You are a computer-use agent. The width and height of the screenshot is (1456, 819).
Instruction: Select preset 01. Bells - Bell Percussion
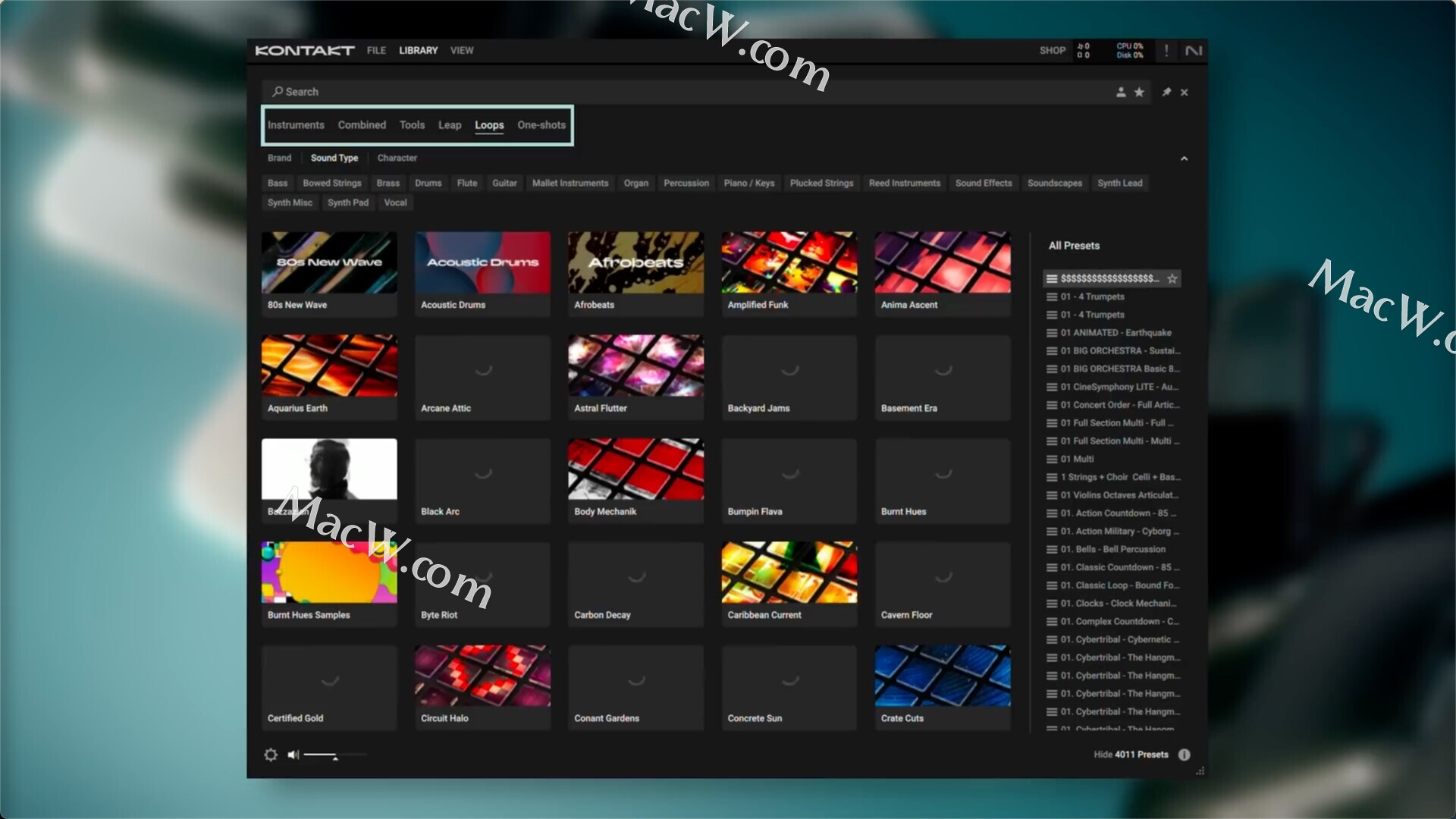pyautogui.click(x=1112, y=549)
